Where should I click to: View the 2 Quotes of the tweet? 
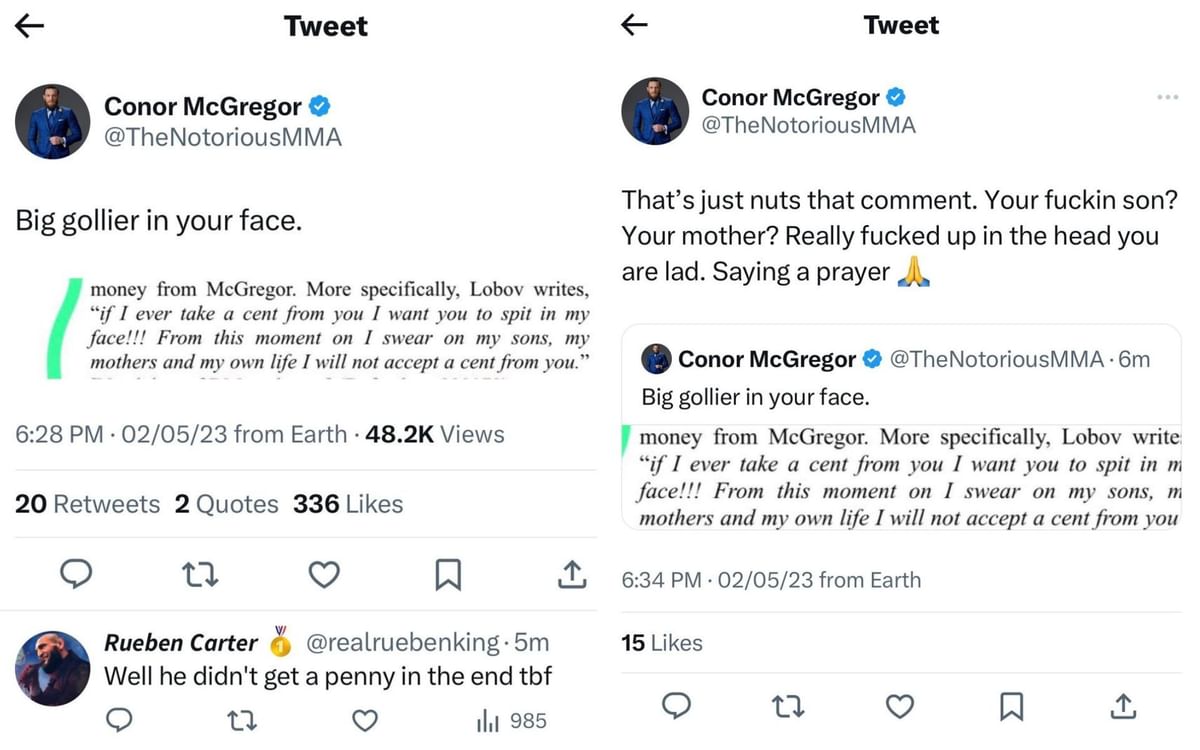tap(227, 504)
